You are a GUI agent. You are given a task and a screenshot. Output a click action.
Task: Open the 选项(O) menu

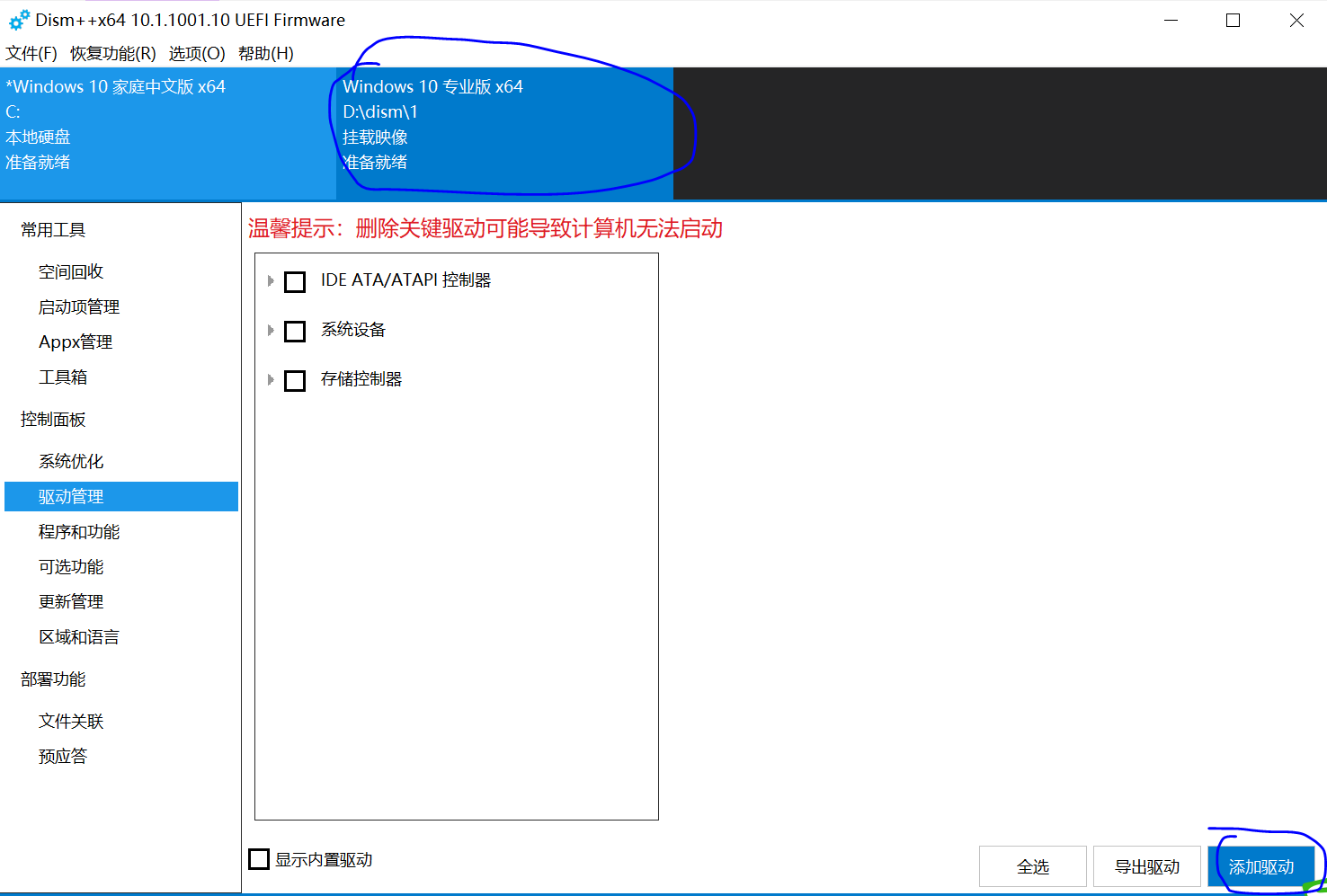(197, 54)
